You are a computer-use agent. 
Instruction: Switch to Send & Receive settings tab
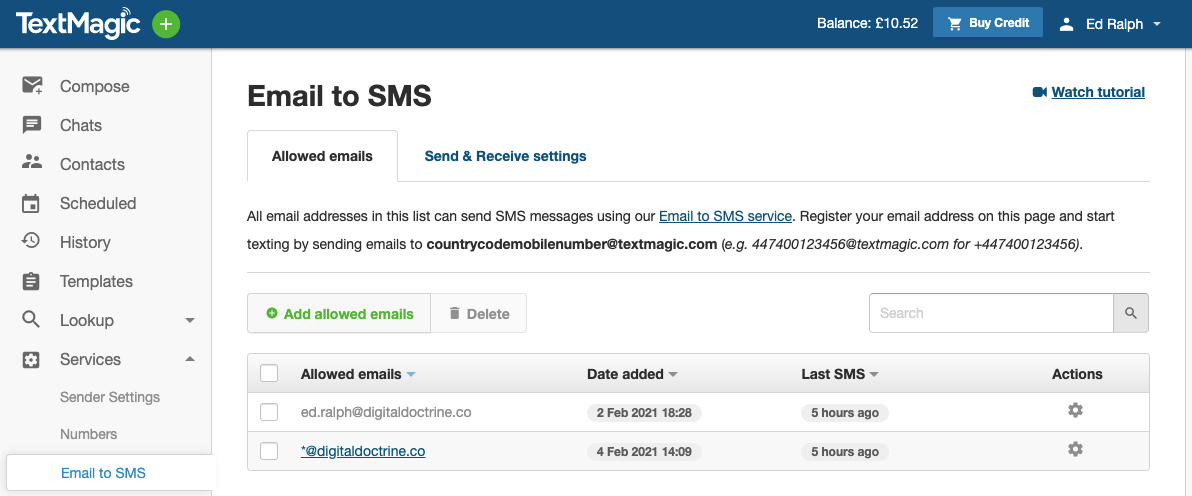click(506, 156)
